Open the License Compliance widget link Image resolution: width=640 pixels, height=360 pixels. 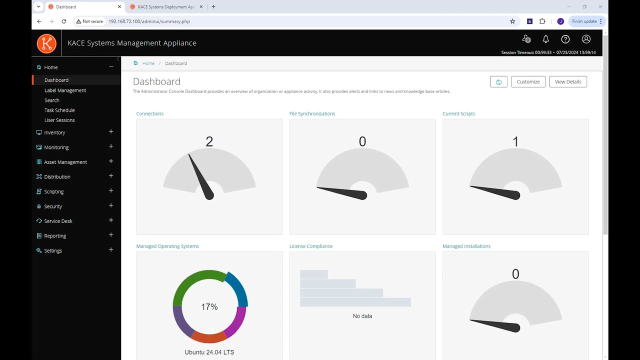coord(311,247)
